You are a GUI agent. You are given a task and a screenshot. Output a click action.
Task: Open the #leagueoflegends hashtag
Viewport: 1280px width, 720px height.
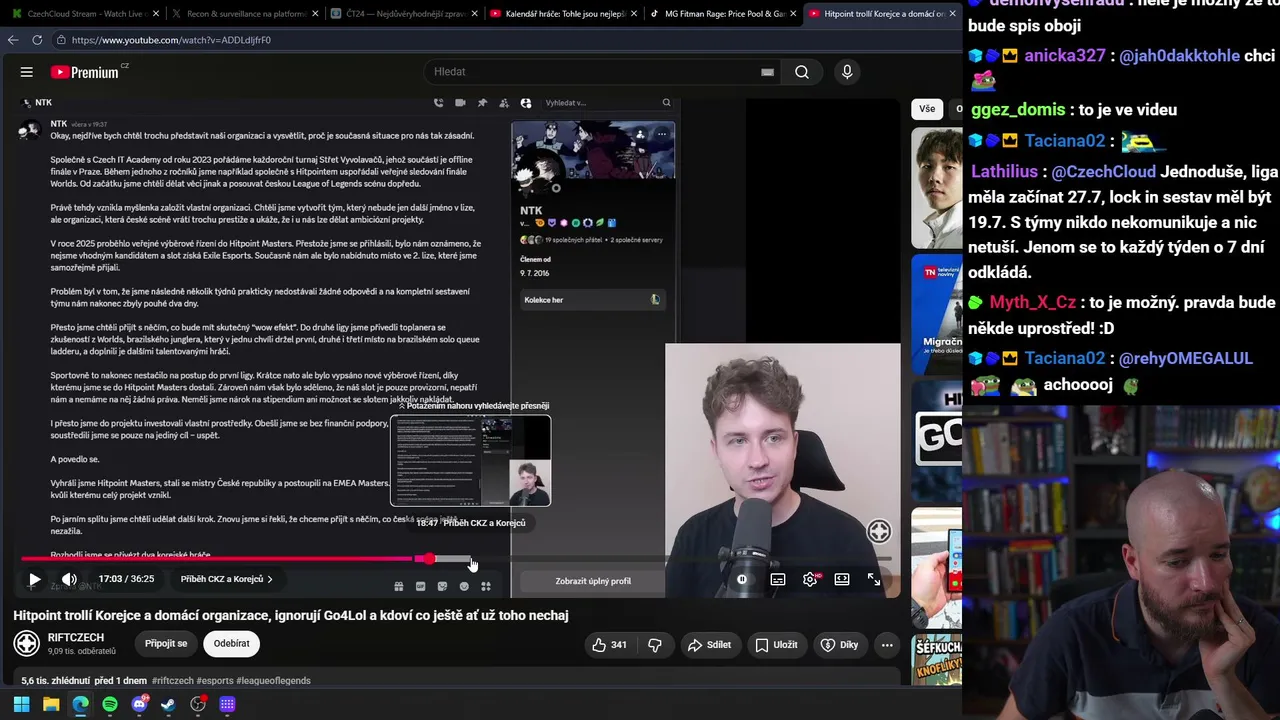[273, 681]
